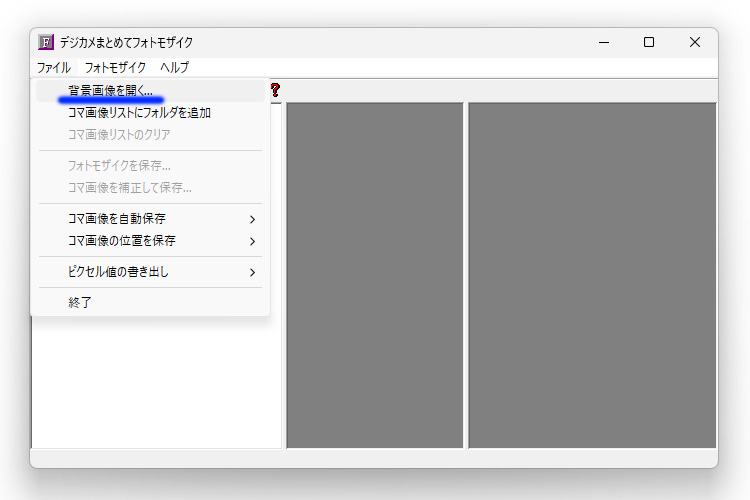Click the app icon in title bar
This screenshot has height=500, width=750.
pos(45,42)
